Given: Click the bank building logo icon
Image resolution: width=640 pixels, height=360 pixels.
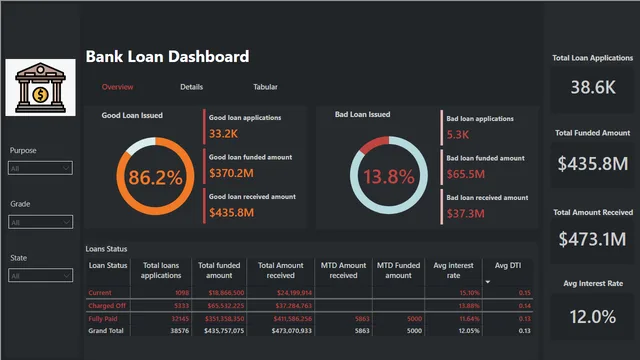Looking at the screenshot, I should click(x=40, y=87).
